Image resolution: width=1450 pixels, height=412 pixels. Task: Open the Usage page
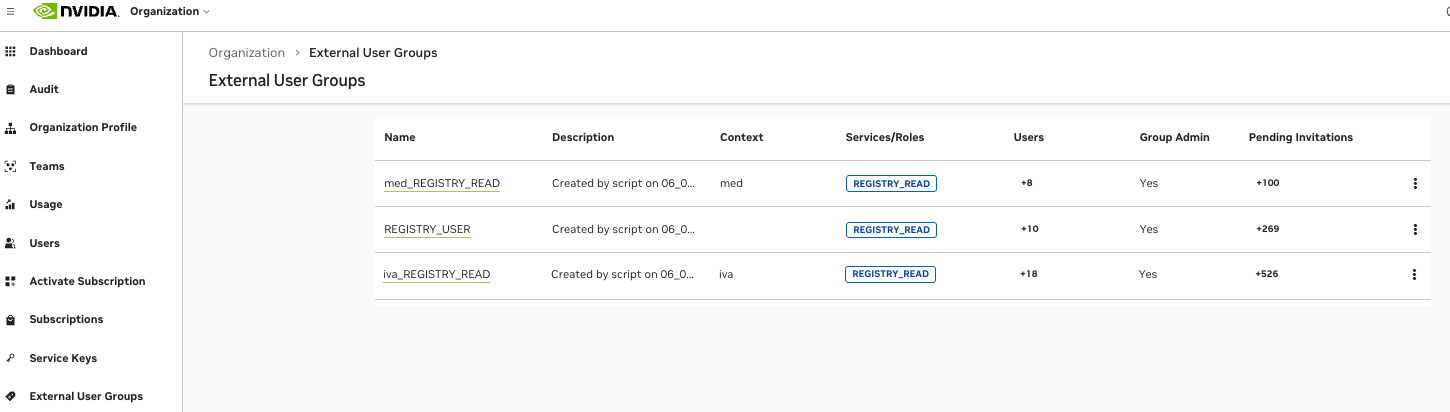46,204
